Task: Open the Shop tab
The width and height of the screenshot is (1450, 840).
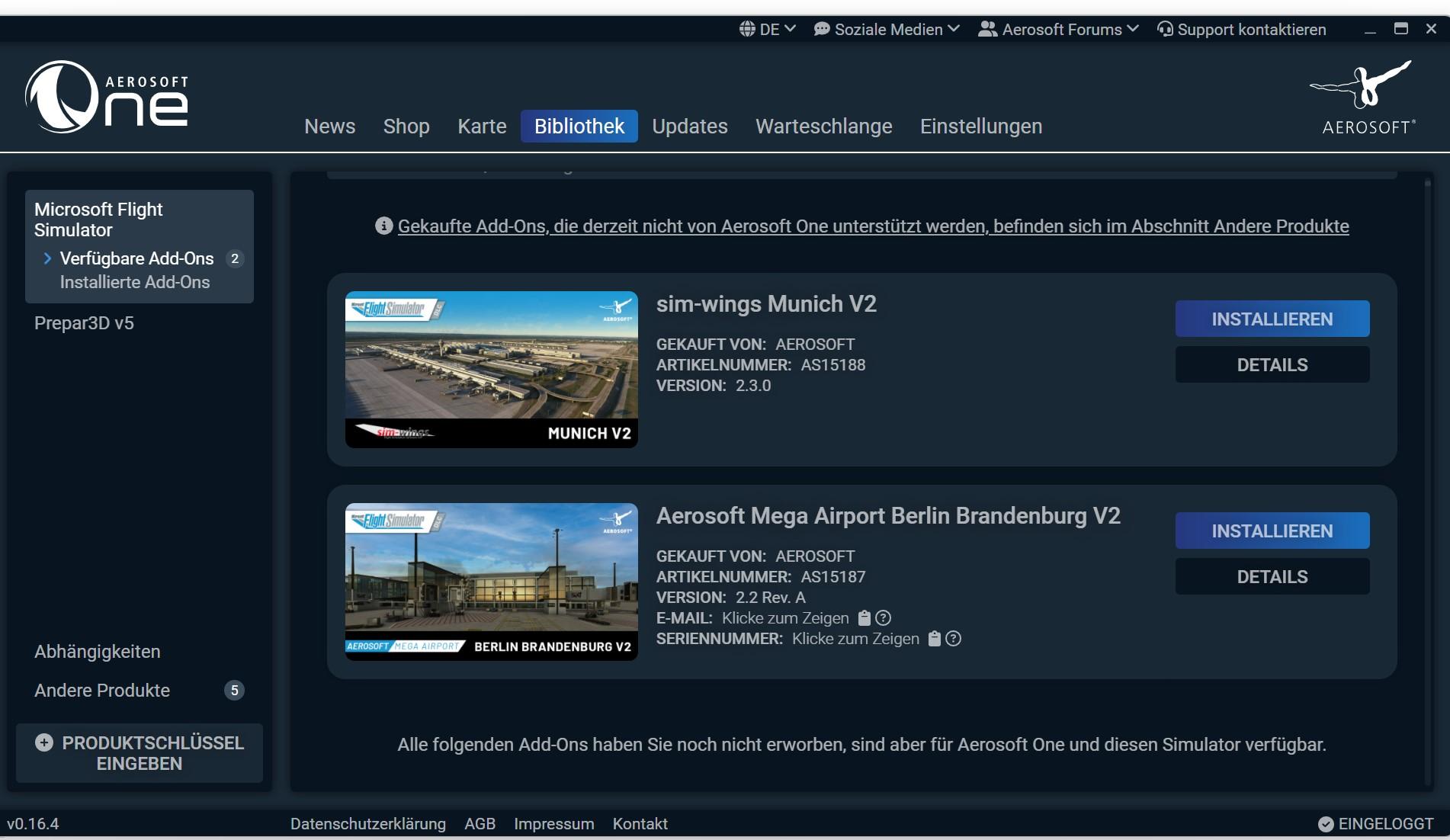Action: 406,126
